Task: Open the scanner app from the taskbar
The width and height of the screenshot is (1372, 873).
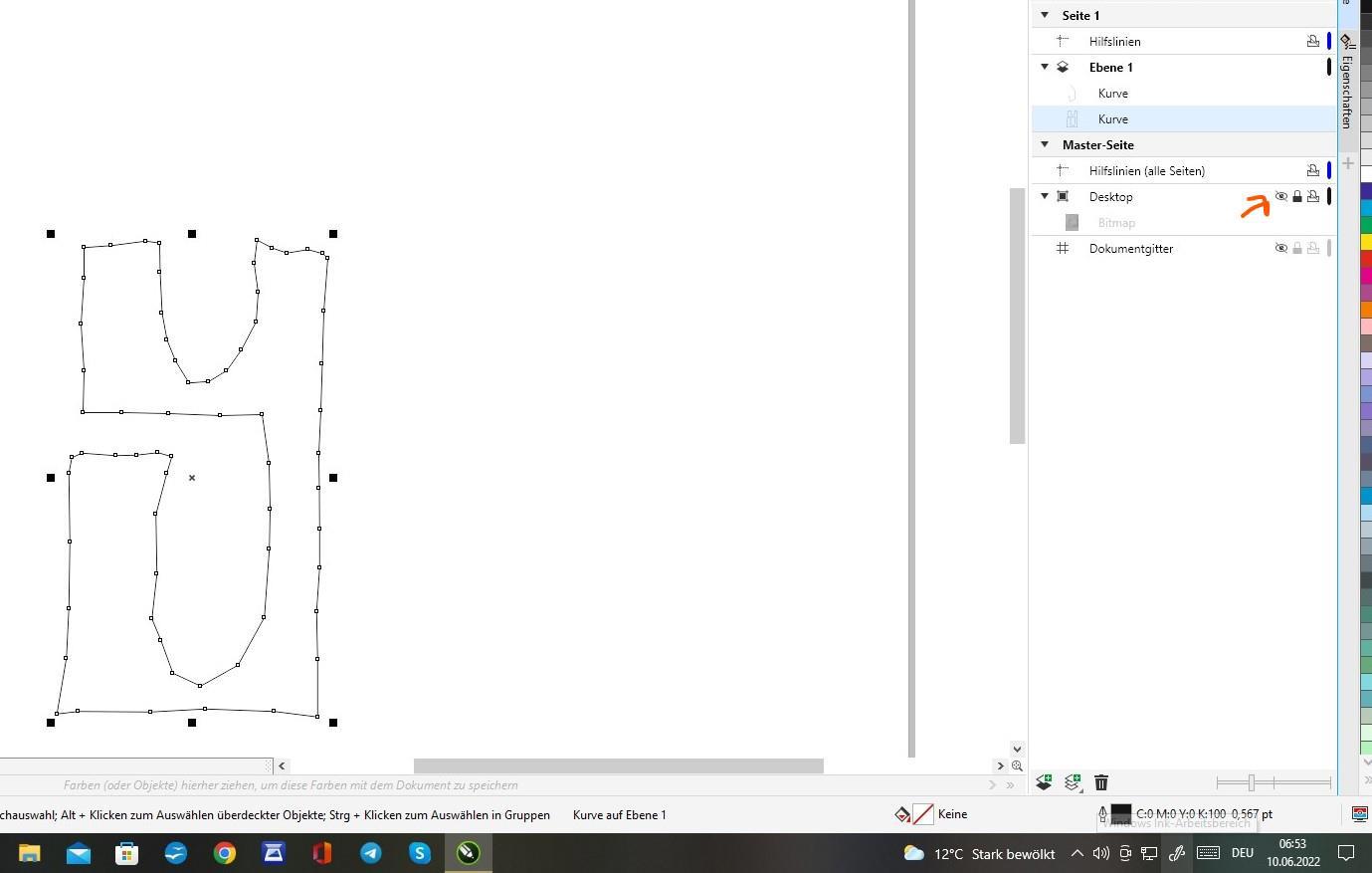Action: [274, 853]
